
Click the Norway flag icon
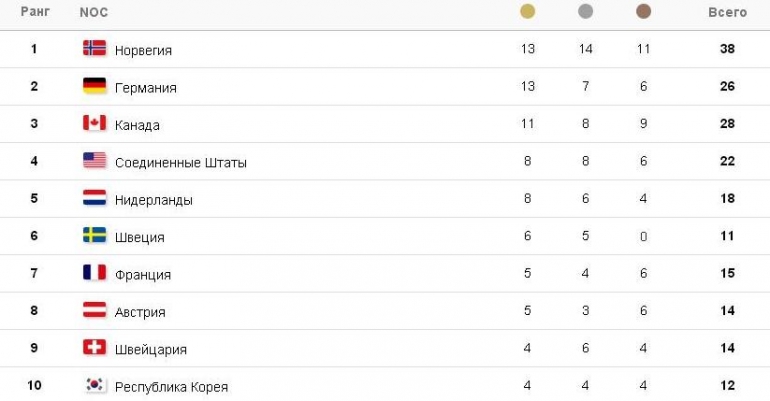click(x=94, y=48)
